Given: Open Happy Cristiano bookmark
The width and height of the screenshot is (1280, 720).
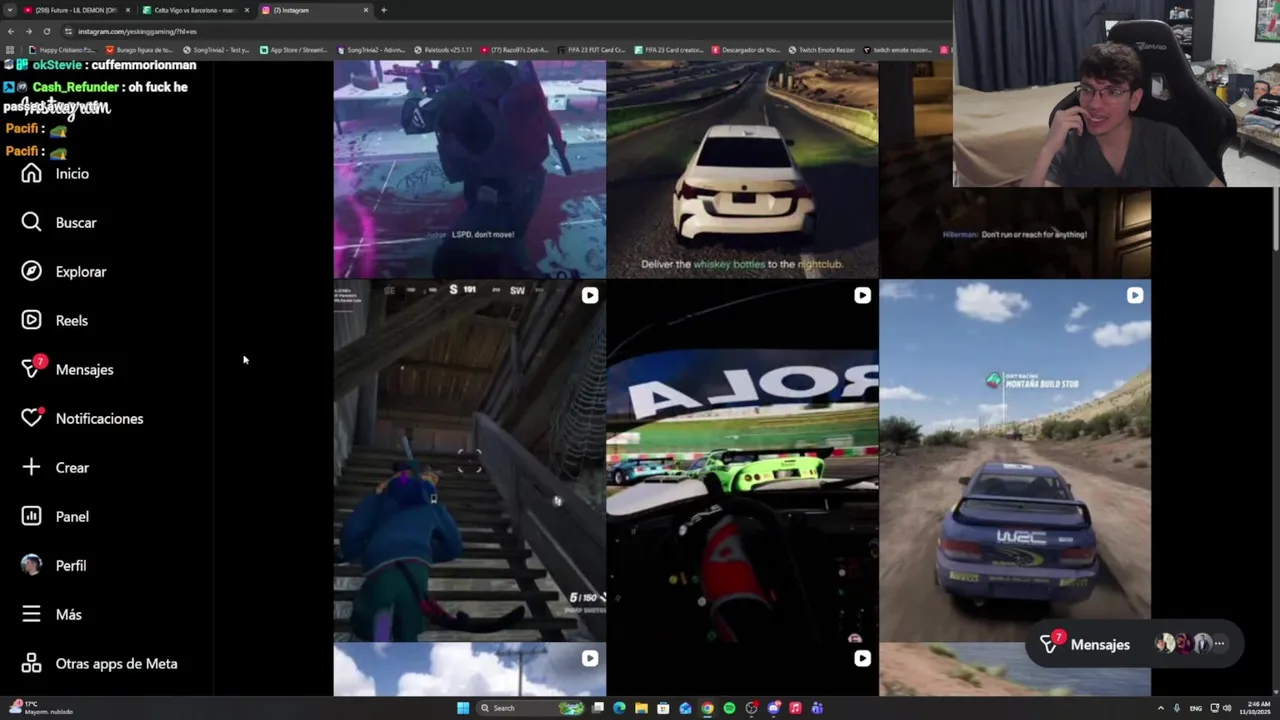Looking at the screenshot, I should point(62,50).
